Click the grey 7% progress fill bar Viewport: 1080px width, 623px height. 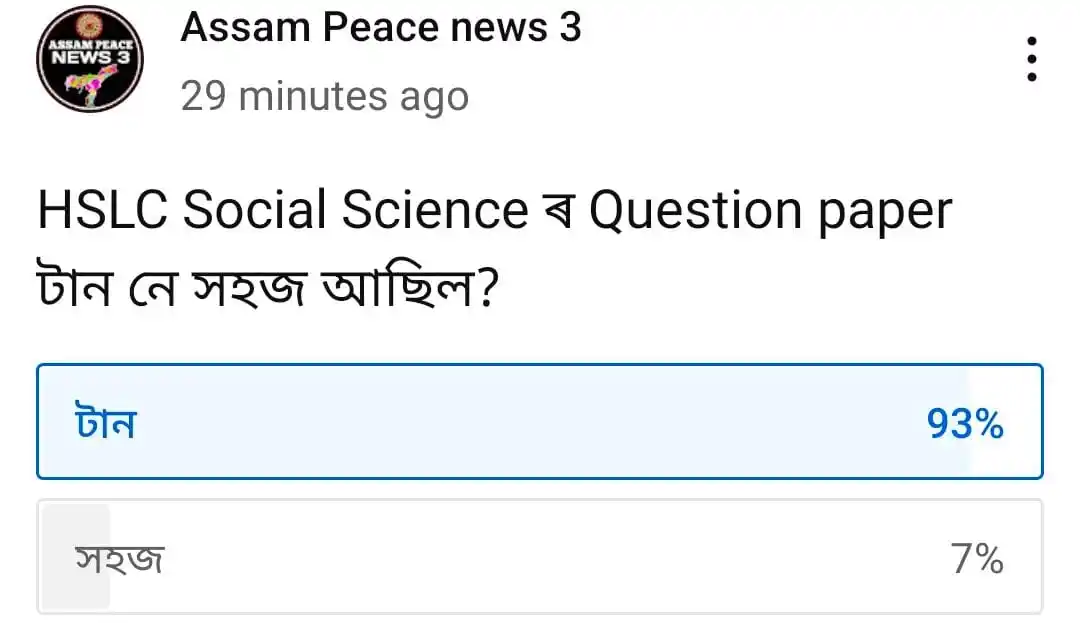click(76, 556)
